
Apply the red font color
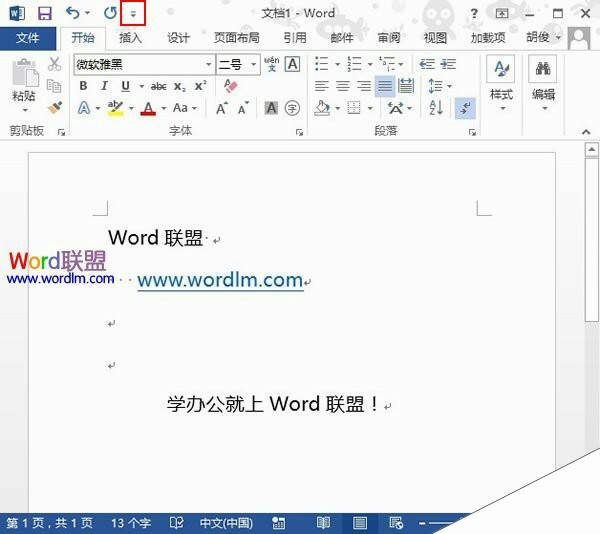point(148,109)
